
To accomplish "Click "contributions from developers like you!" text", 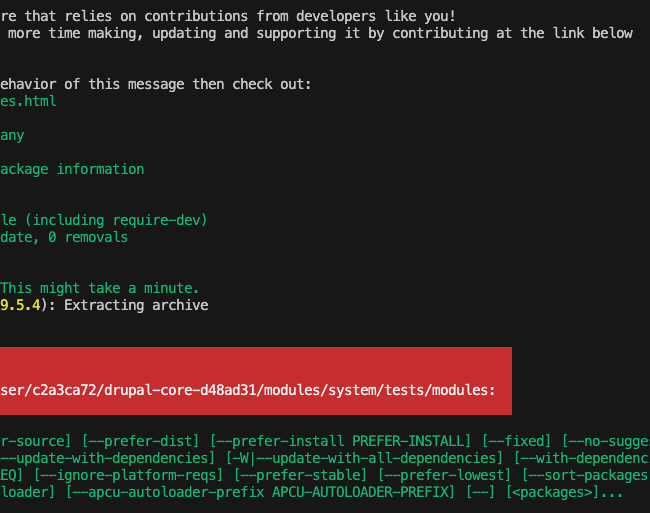I will point(300,16).
